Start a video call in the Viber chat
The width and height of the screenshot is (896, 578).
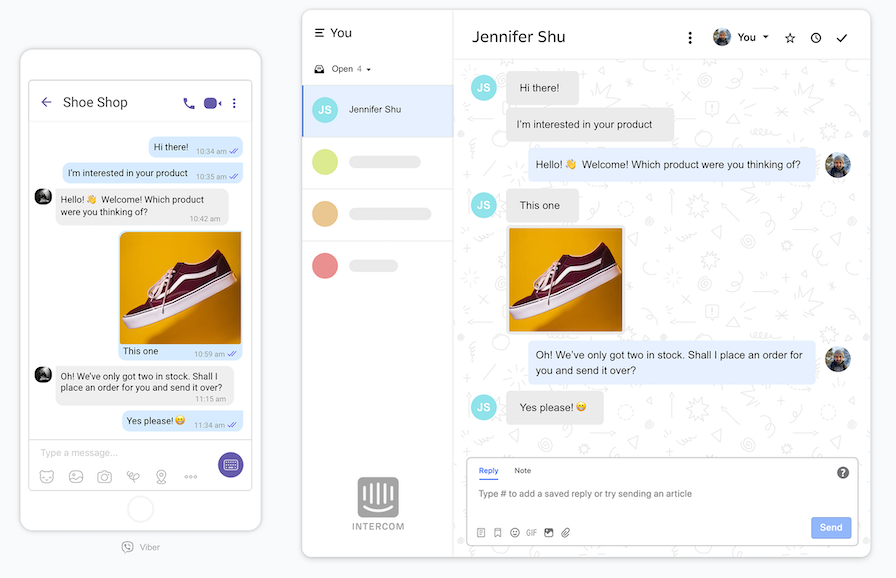tap(211, 102)
